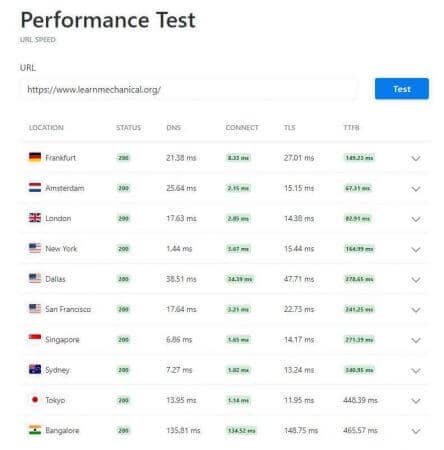Viewport: 444px width, 450px height.
Task: Expand the Frankfurt row details chevron
Action: [416, 158]
